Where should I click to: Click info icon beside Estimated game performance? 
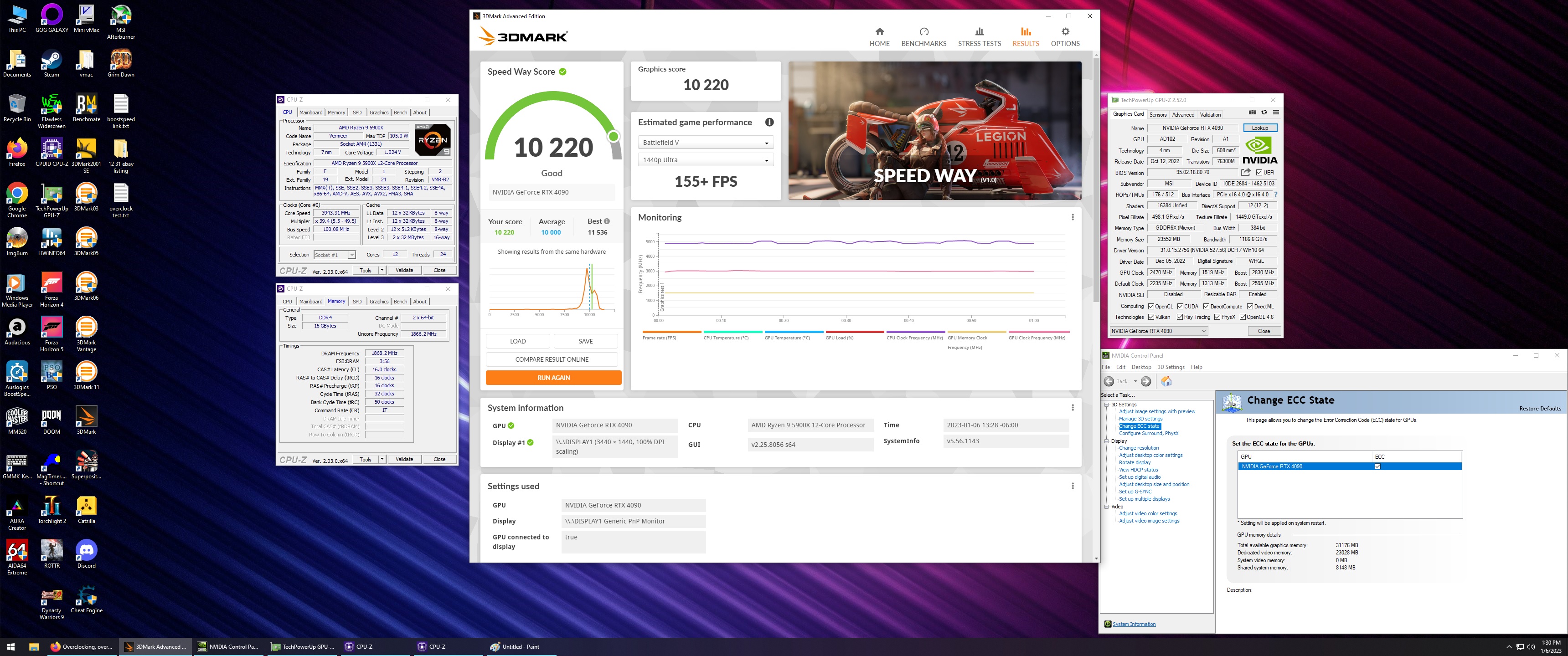[769, 122]
